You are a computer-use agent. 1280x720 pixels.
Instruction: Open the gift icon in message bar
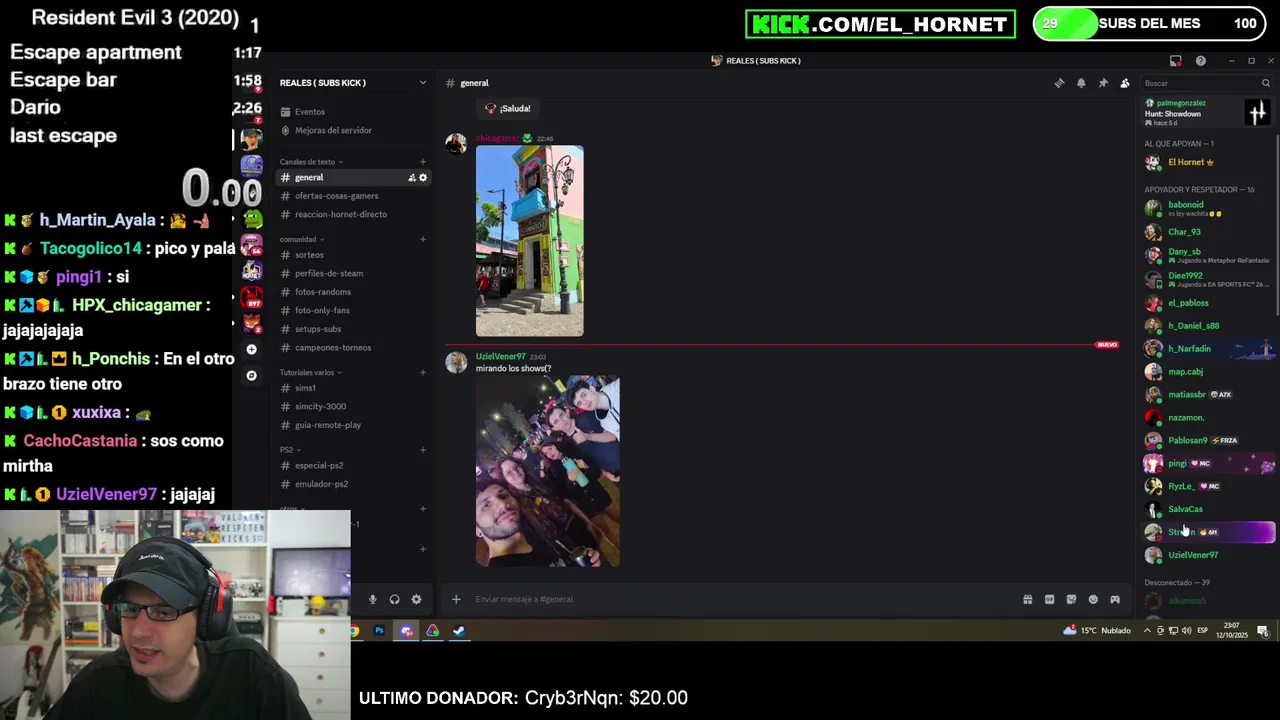pos(1027,599)
